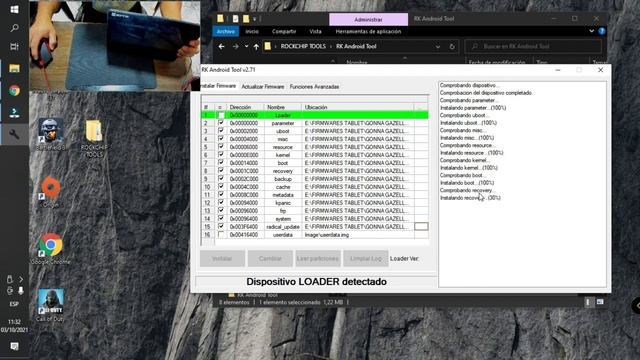Click the Leer particiones button
The height and width of the screenshot is (360, 640).
[318, 258]
